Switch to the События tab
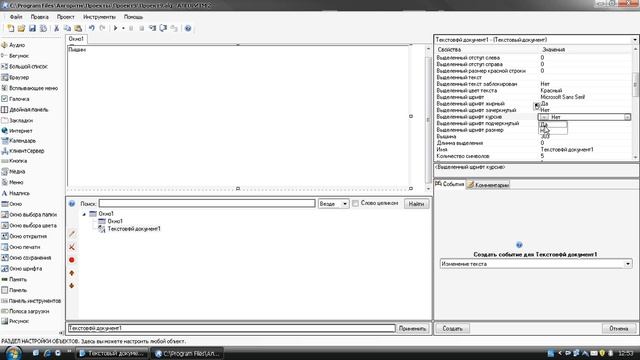 (x=449, y=184)
